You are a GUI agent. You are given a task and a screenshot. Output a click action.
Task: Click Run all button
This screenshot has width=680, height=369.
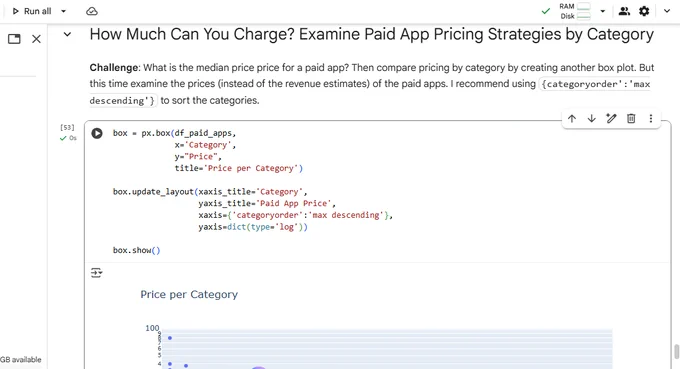(x=32, y=11)
